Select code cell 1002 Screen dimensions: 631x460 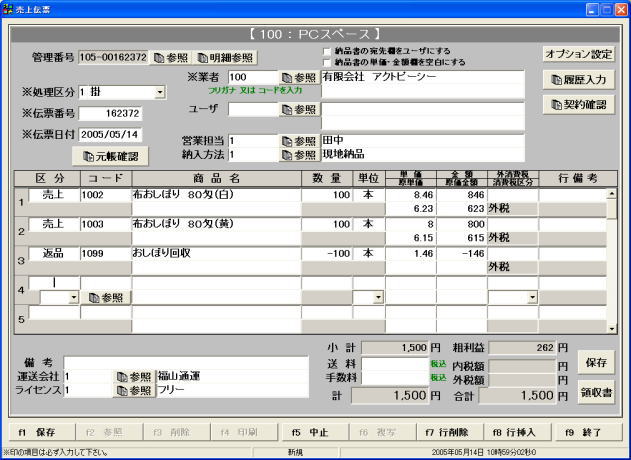pos(106,195)
